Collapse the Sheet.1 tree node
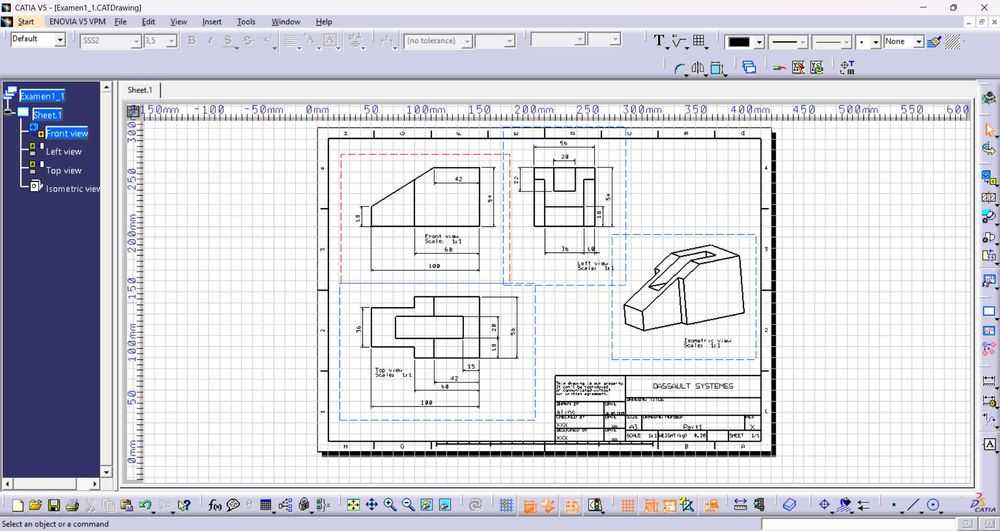Viewport: 1000px width, 531px height. coord(8,113)
